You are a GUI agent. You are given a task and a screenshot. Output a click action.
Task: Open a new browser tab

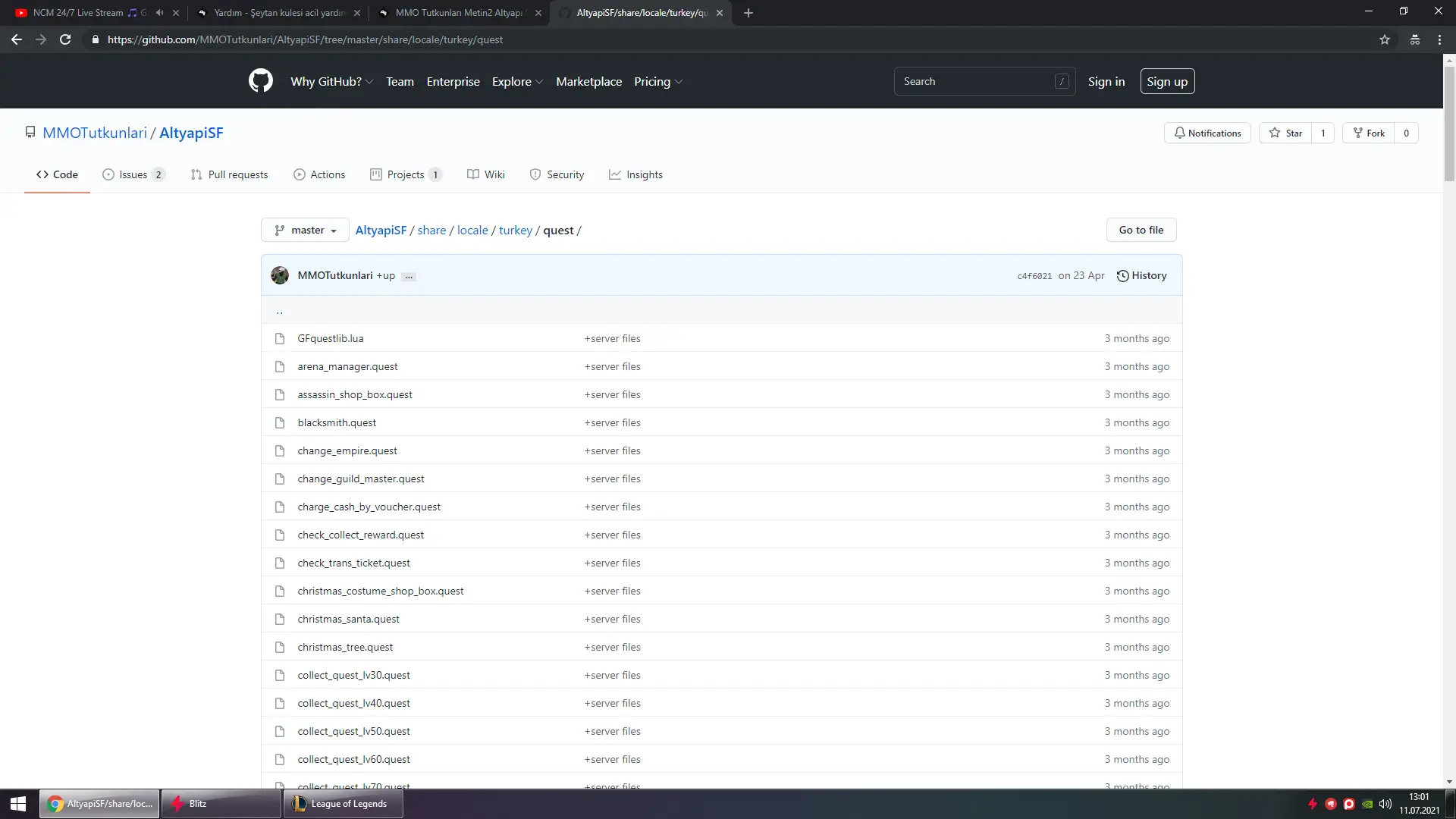click(748, 13)
